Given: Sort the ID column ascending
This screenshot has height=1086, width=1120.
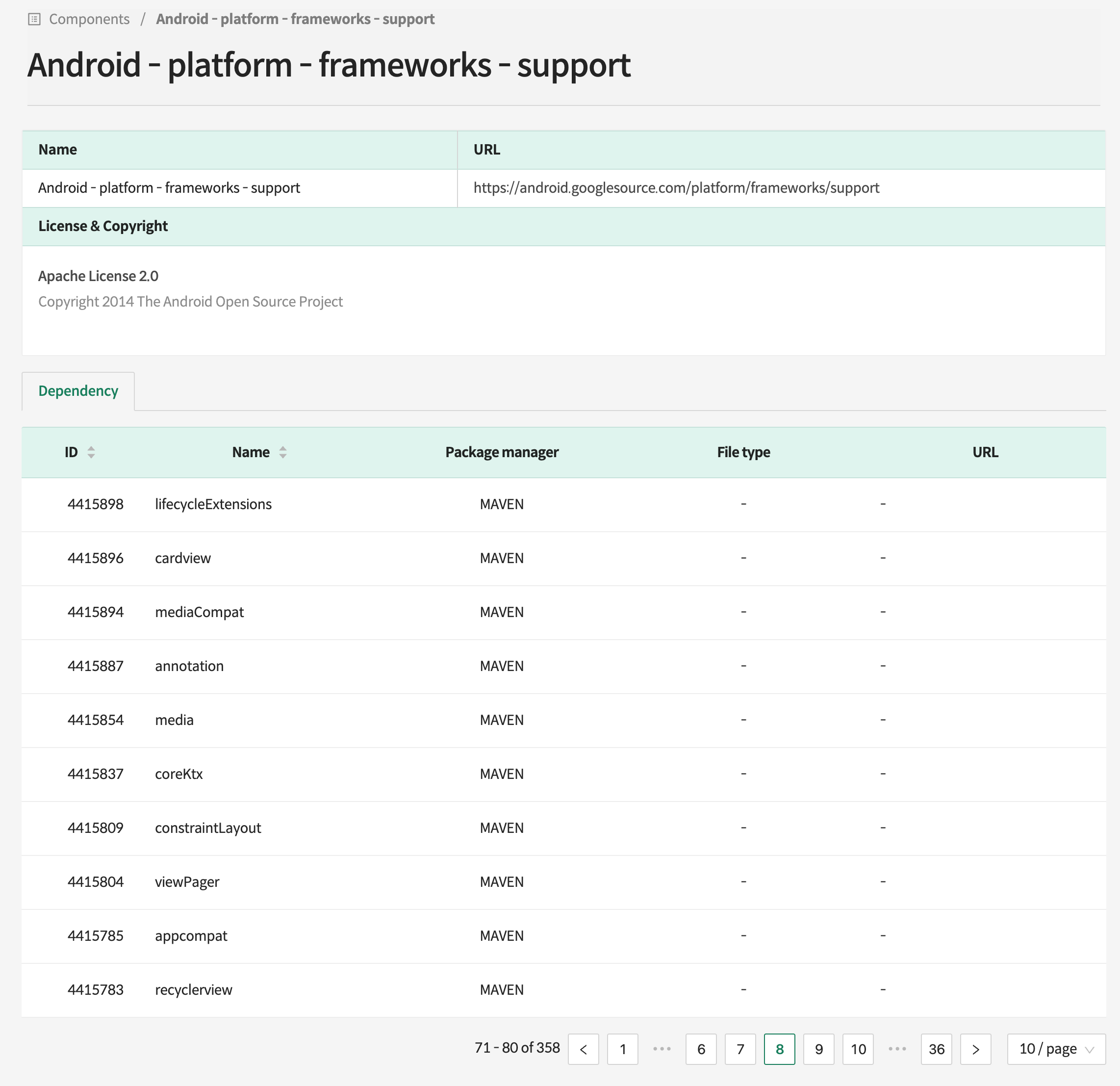Looking at the screenshot, I should click(91, 448).
